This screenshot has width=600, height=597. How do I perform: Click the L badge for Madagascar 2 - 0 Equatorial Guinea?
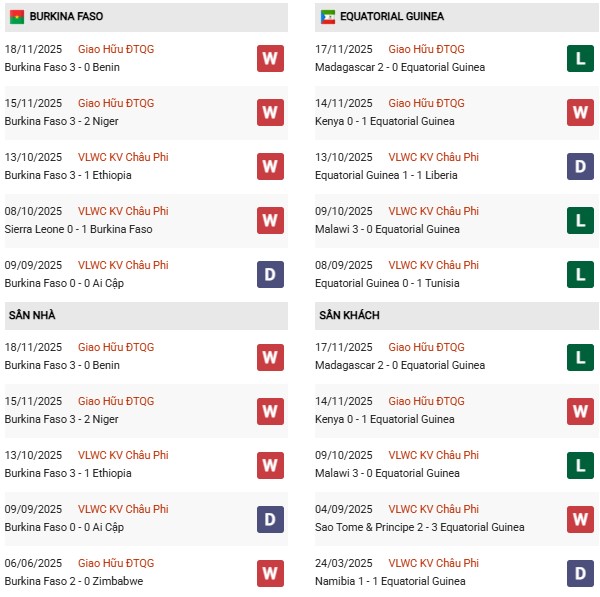click(580, 59)
